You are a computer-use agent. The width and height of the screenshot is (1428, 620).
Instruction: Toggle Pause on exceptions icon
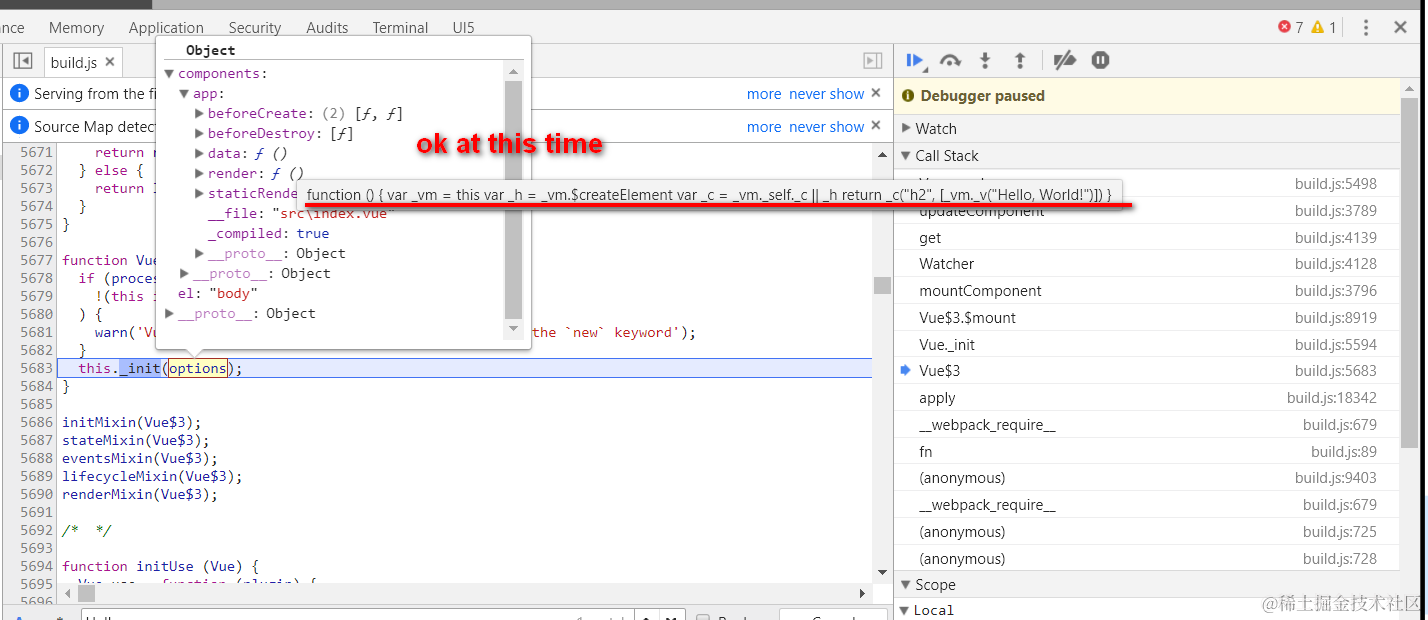point(1100,60)
